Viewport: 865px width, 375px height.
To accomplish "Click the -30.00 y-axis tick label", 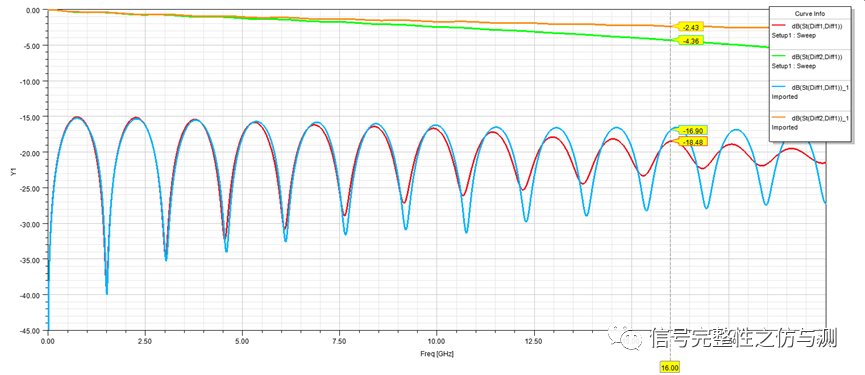I will 30,224.
